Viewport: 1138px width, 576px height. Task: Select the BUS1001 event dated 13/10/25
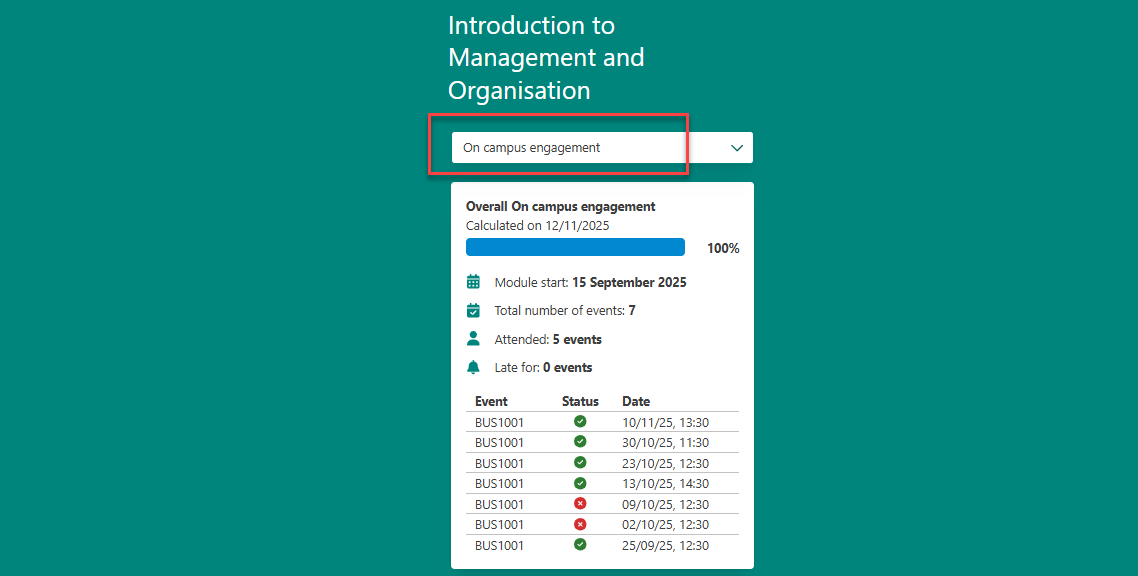[x=499, y=483]
